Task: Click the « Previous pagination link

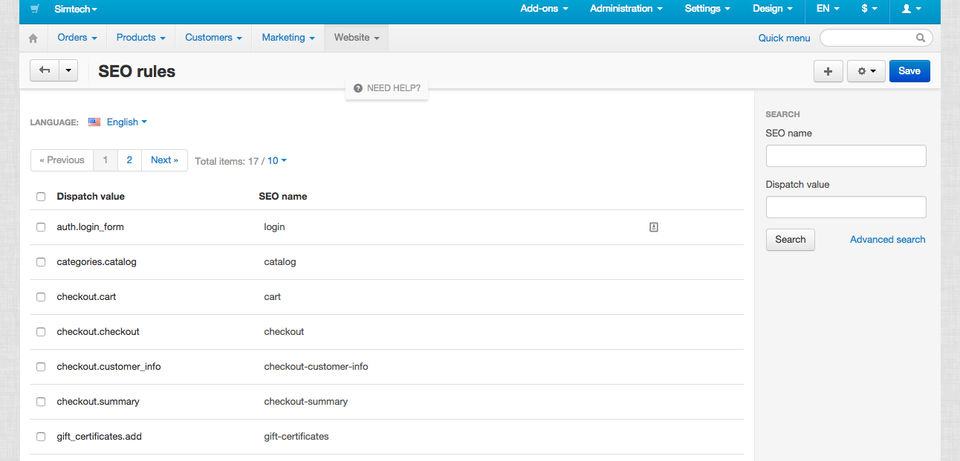Action: point(62,160)
